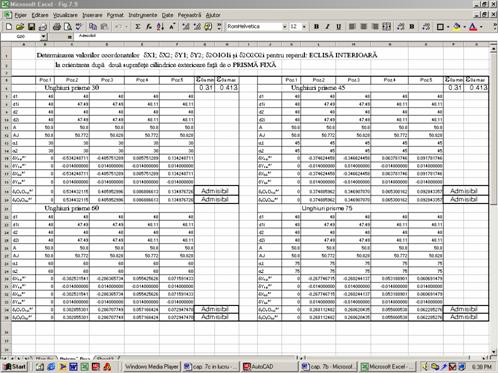
Task: Click the AutoSum sigma icon
Action: coord(137,27)
